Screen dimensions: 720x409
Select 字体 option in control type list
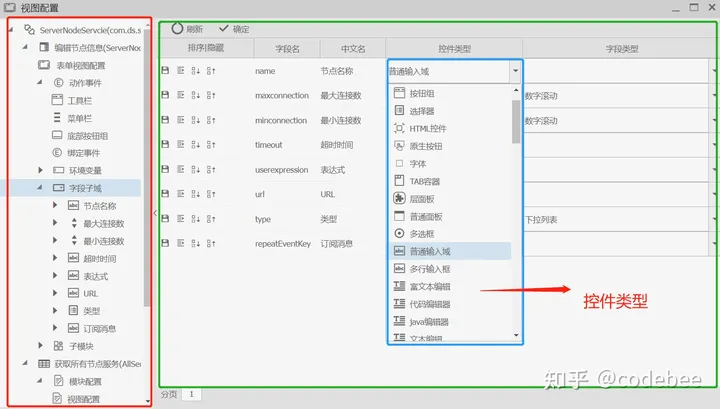(419, 163)
